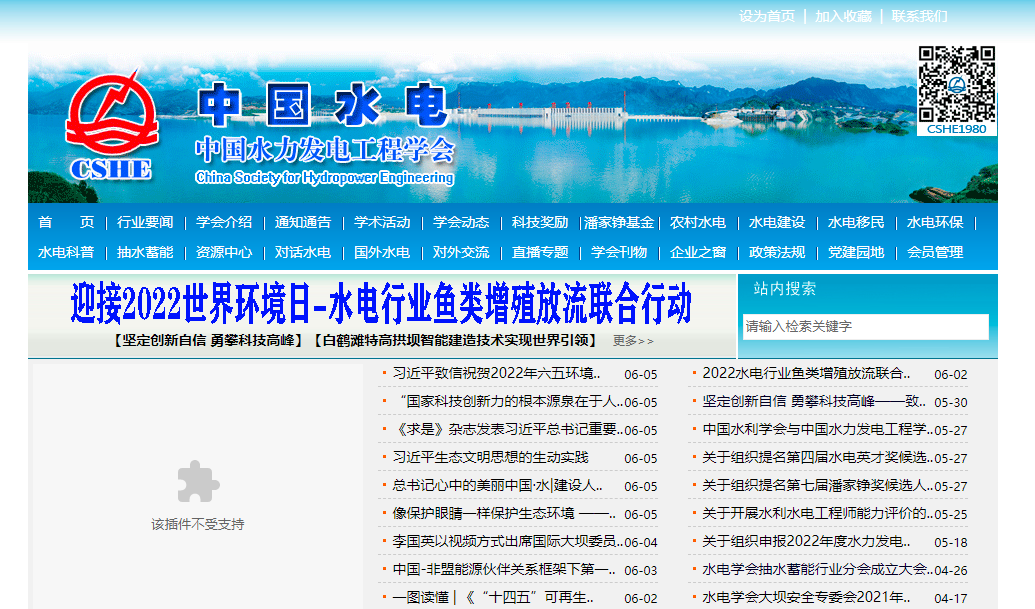Open 通知通告 in the navigation
1035x609 pixels.
(303, 222)
